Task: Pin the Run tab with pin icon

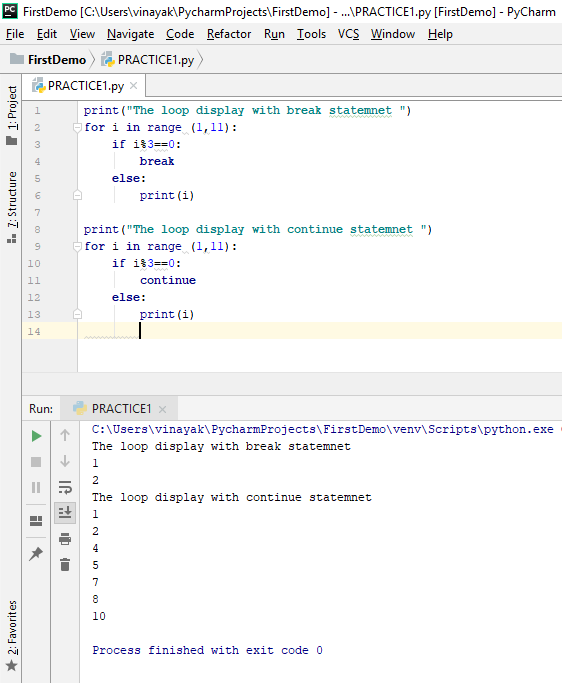Action: (36, 554)
